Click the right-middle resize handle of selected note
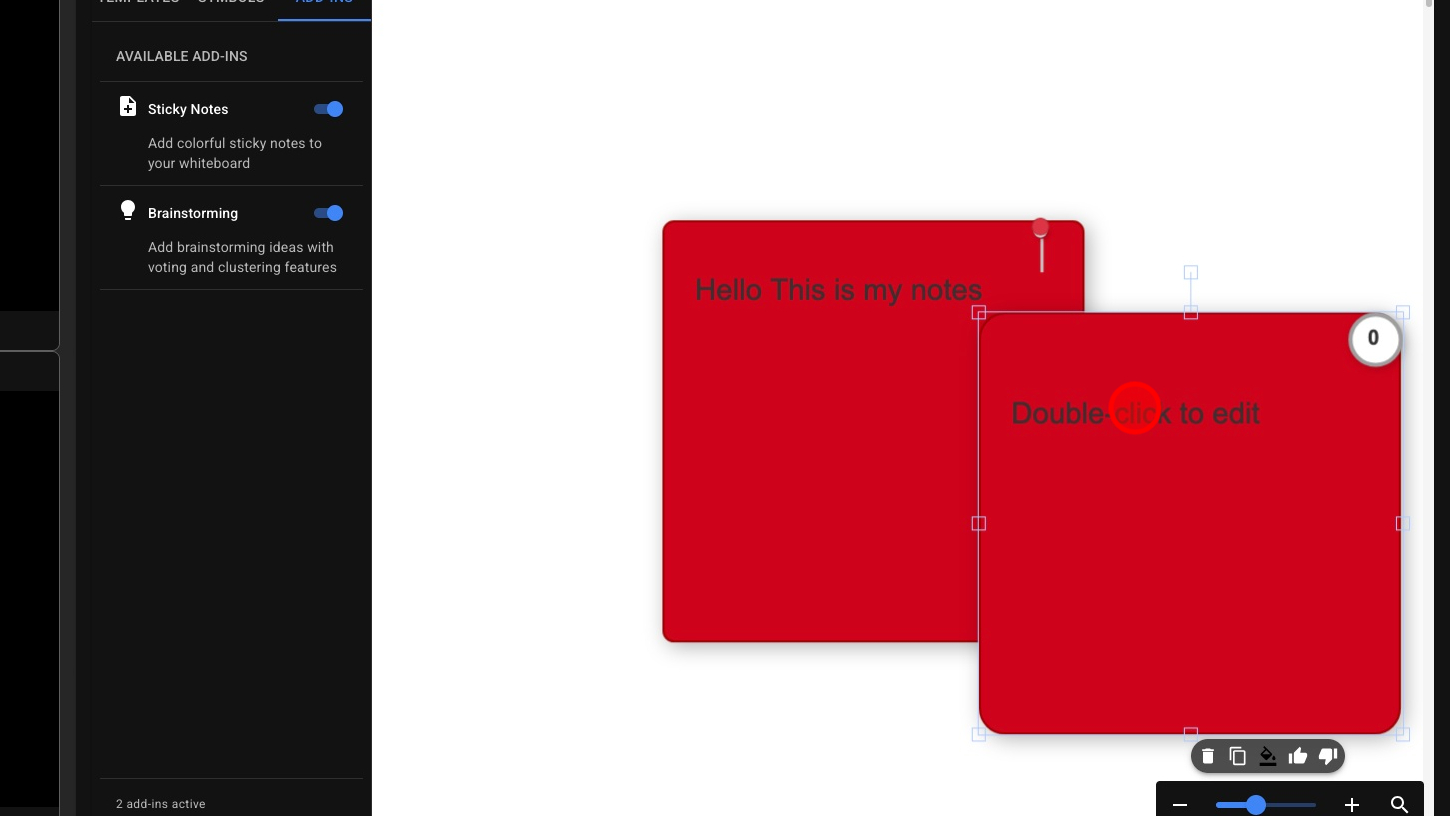1450x816 pixels. [1402, 523]
